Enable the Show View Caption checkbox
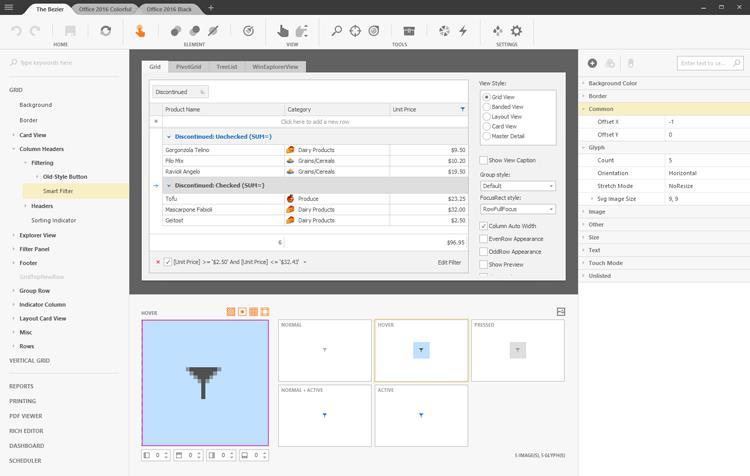This screenshot has height=476, width=750. 484,160
